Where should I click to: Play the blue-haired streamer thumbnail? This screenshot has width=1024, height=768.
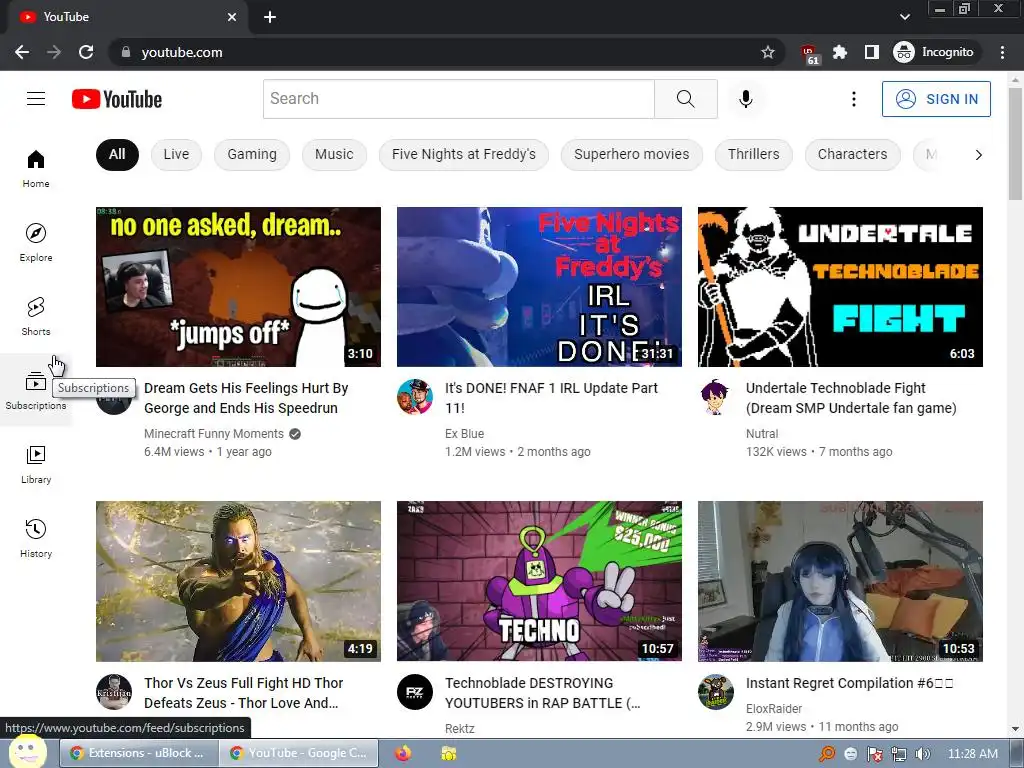click(x=840, y=581)
